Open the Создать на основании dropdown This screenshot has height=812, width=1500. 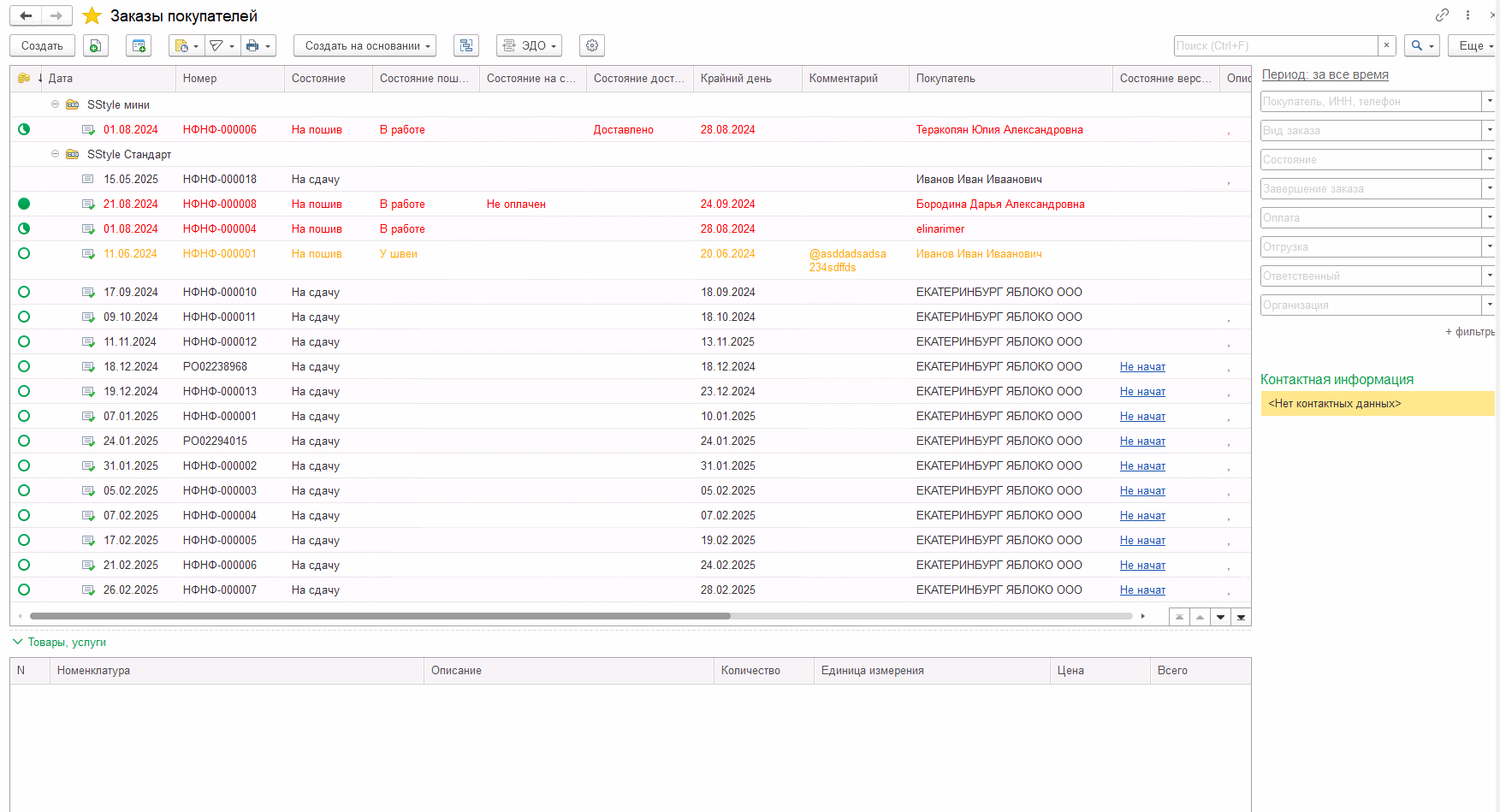[x=365, y=46]
